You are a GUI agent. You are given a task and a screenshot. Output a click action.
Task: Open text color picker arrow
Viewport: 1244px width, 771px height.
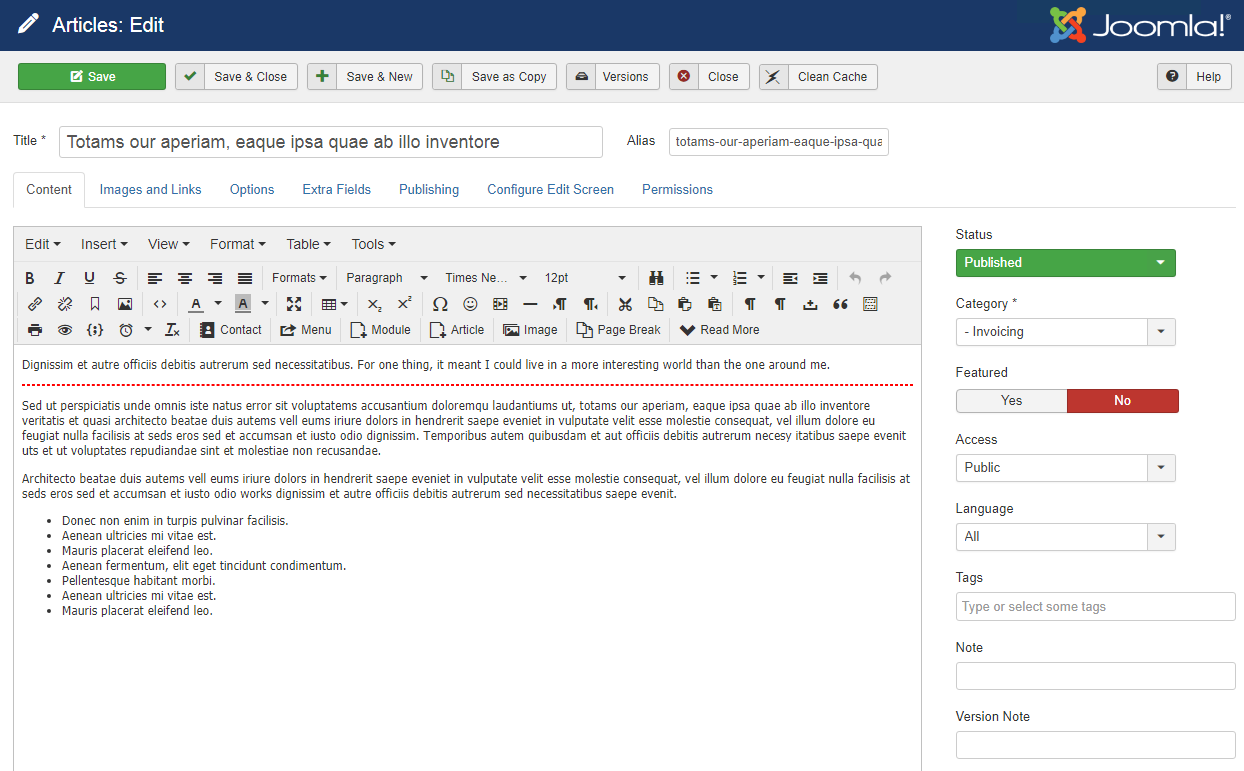click(x=218, y=304)
